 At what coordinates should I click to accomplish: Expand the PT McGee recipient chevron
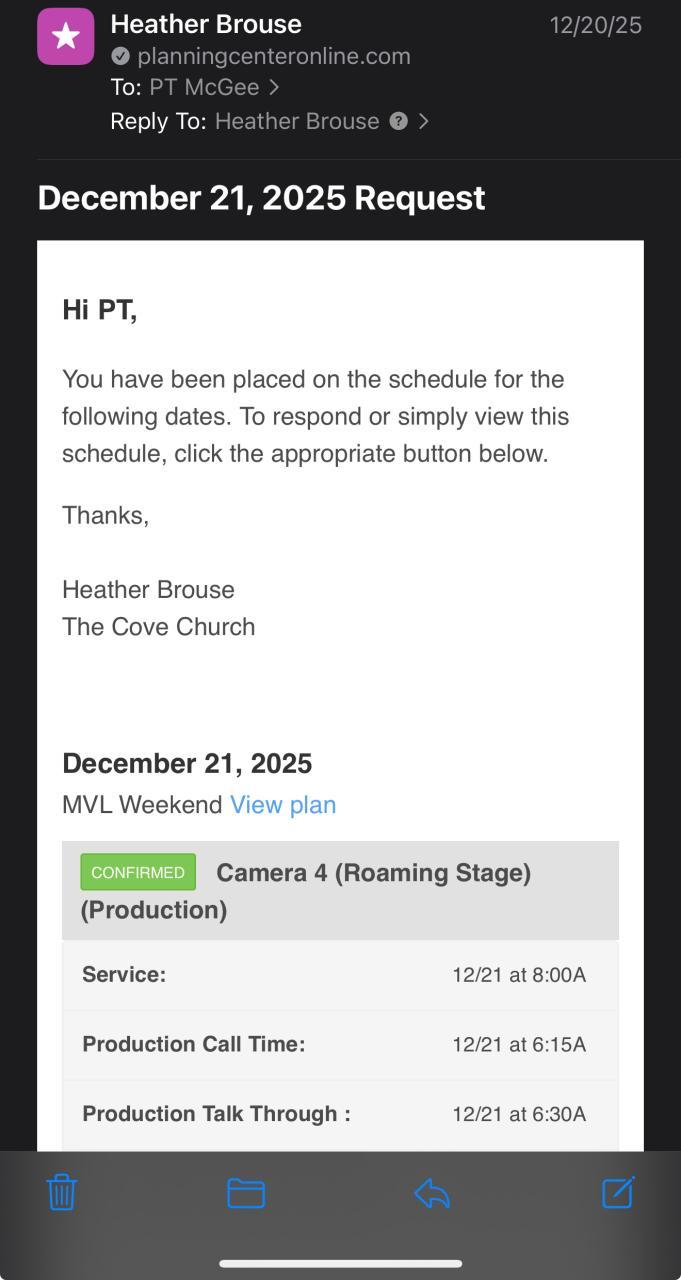click(274, 88)
